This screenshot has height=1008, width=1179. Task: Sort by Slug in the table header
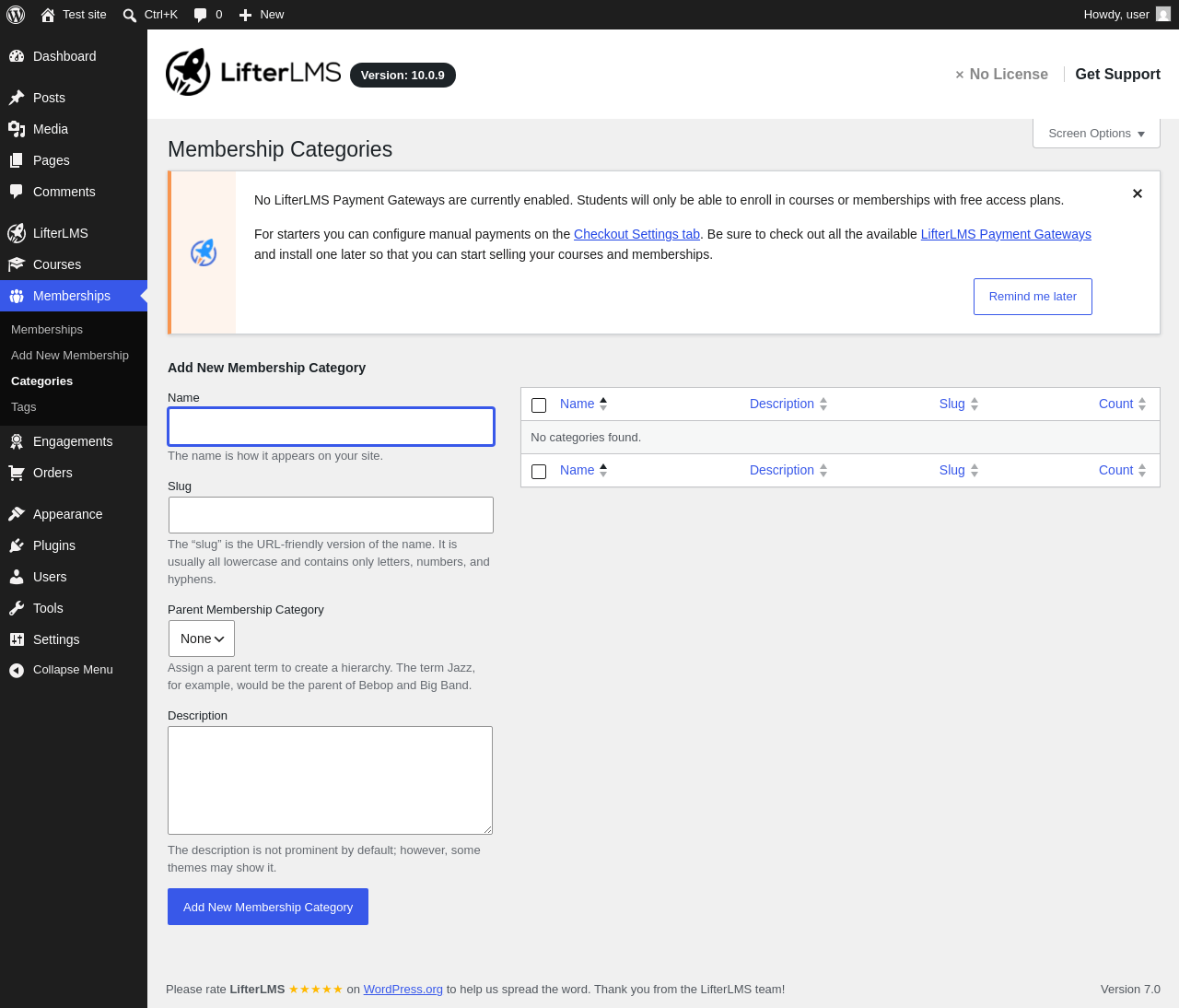point(959,404)
